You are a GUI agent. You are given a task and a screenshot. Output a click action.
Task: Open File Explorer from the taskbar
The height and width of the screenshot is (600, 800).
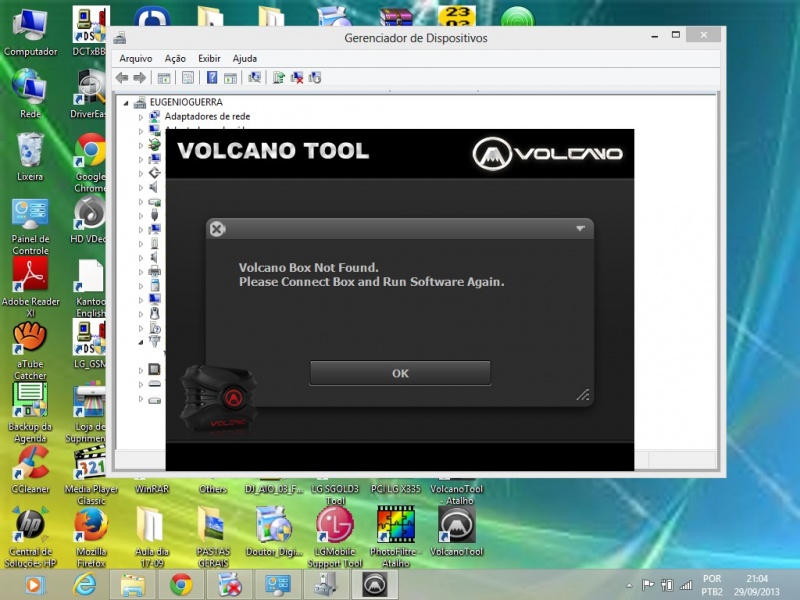tap(133, 585)
